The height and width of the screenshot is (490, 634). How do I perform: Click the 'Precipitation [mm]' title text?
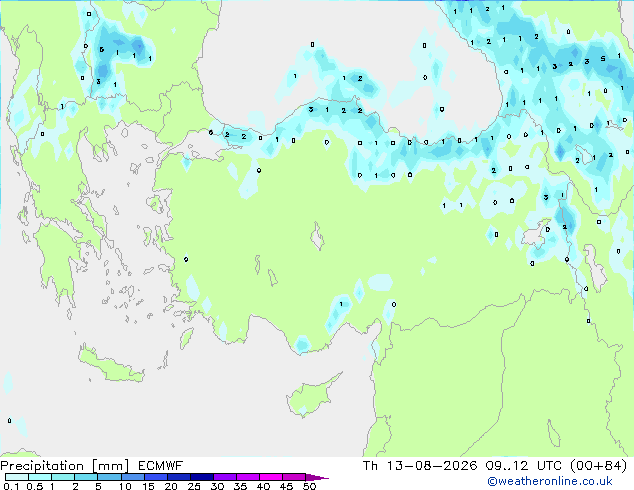pos(65,466)
